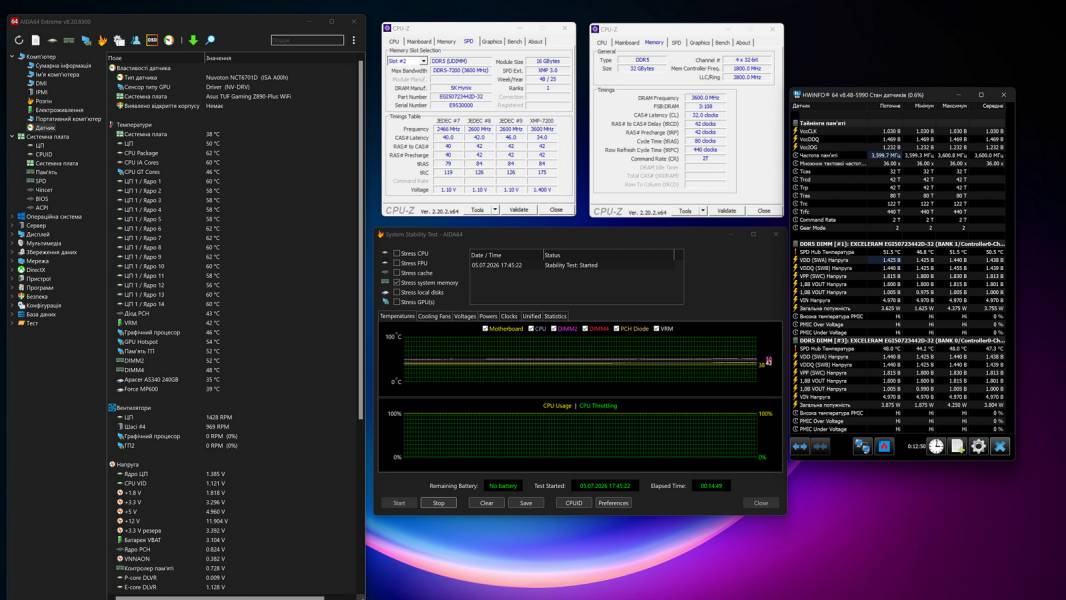1066x600 pixels.
Task: Click the Clear button in stability test
Action: click(487, 504)
